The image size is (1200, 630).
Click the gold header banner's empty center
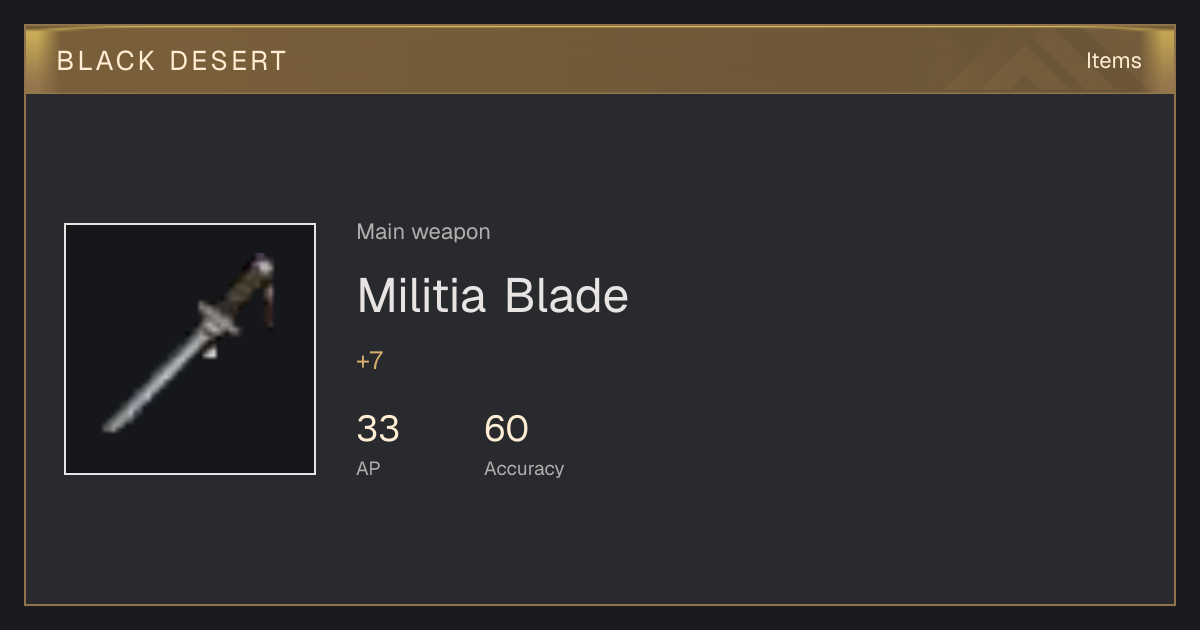tap(600, 61)
